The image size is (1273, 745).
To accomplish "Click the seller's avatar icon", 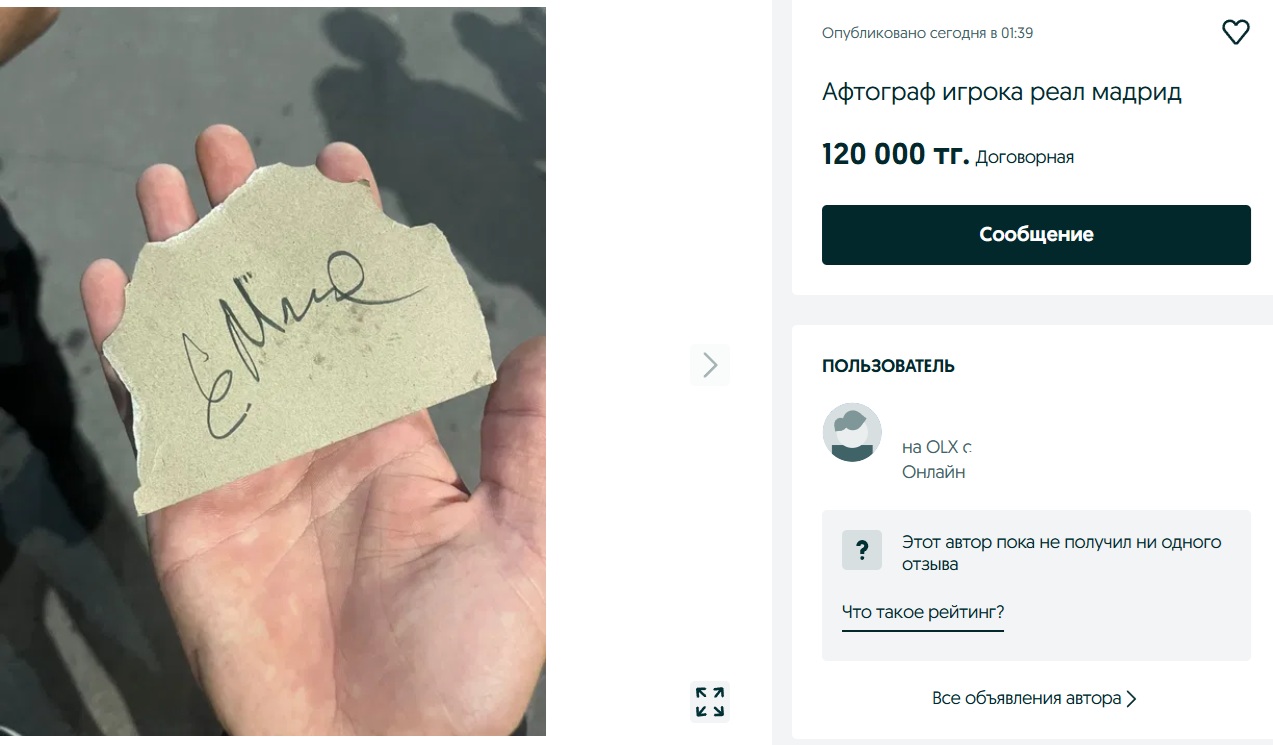I will pos(852,432).
